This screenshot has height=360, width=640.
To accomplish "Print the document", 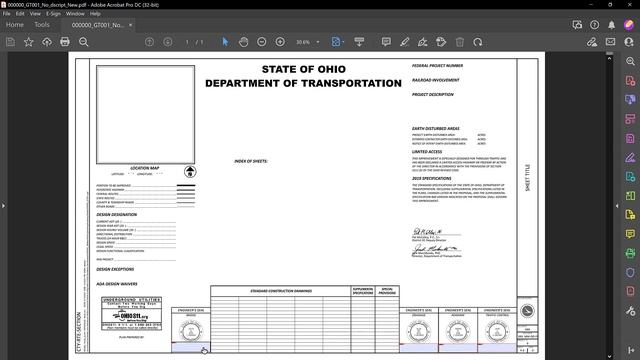I will tap(65, 42).
